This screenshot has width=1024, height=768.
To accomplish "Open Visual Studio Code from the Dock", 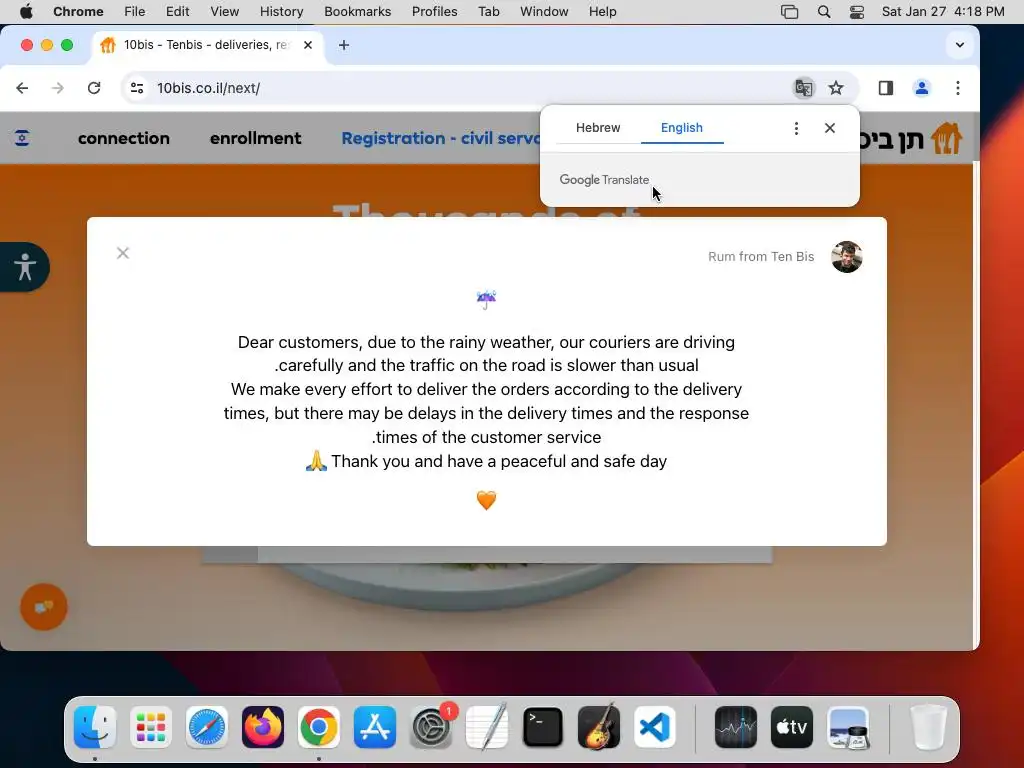I will click(x=655, y=727).
